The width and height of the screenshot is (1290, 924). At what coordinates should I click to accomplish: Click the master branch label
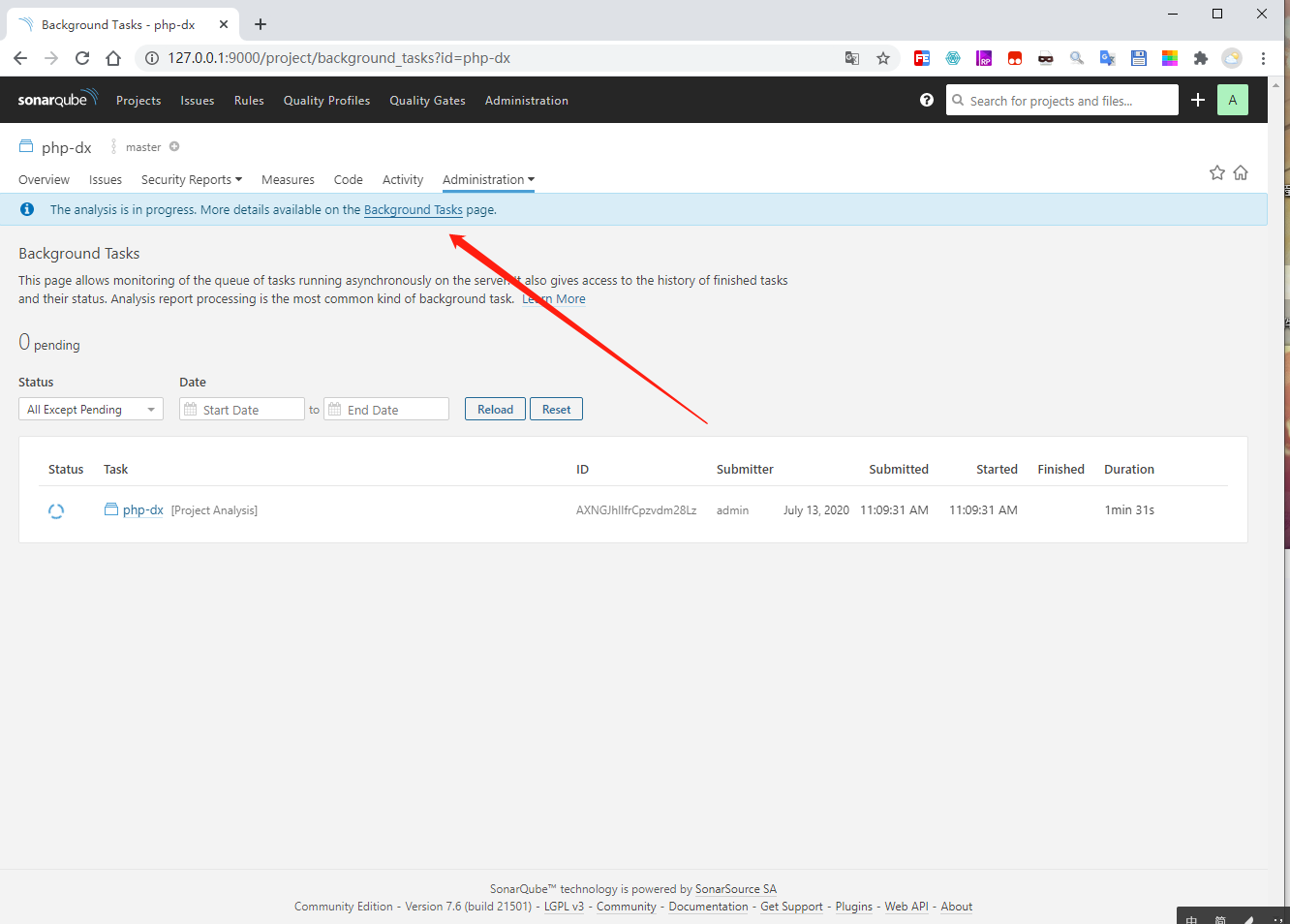point(143,147)
